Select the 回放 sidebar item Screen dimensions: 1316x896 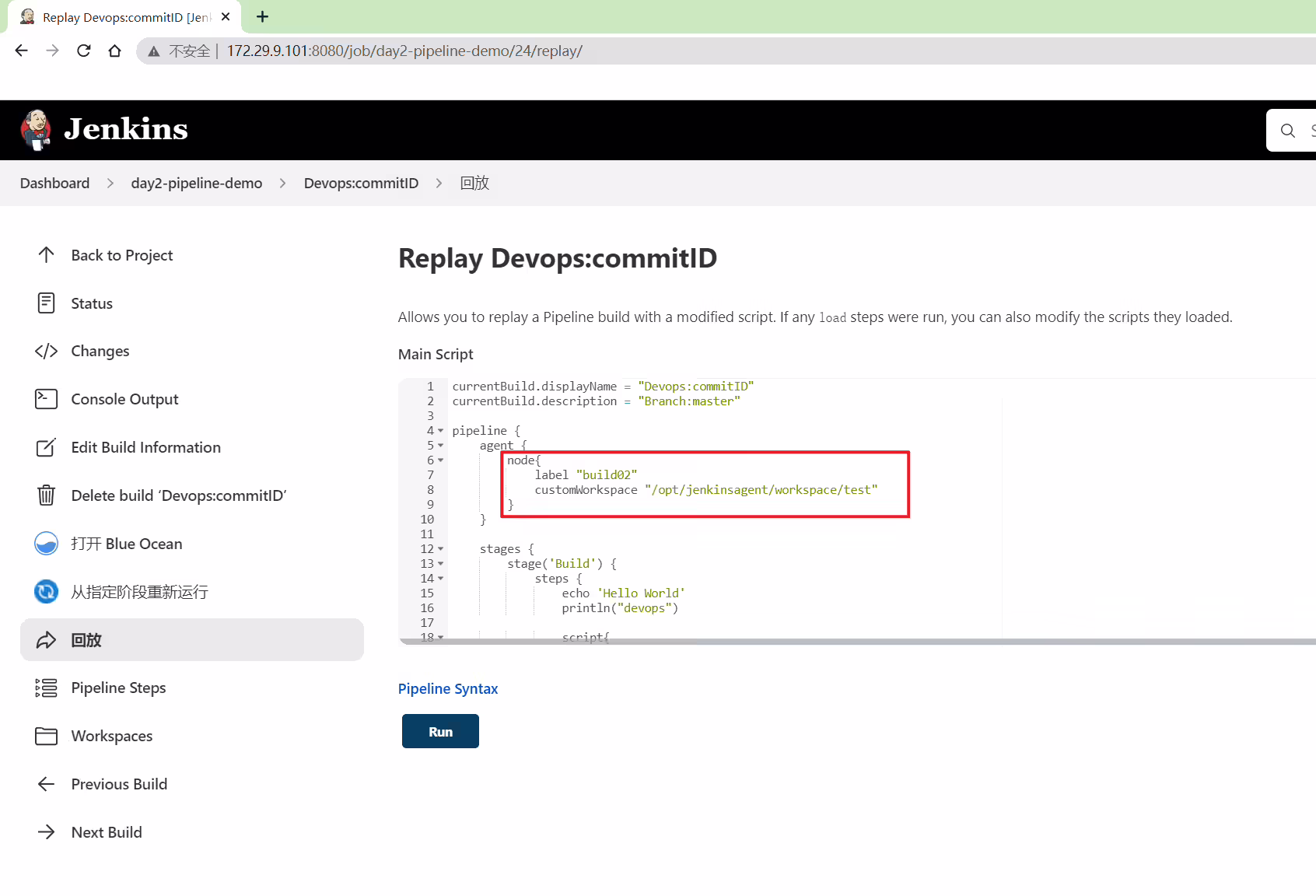pyautogui.click(x=192, y=640)
